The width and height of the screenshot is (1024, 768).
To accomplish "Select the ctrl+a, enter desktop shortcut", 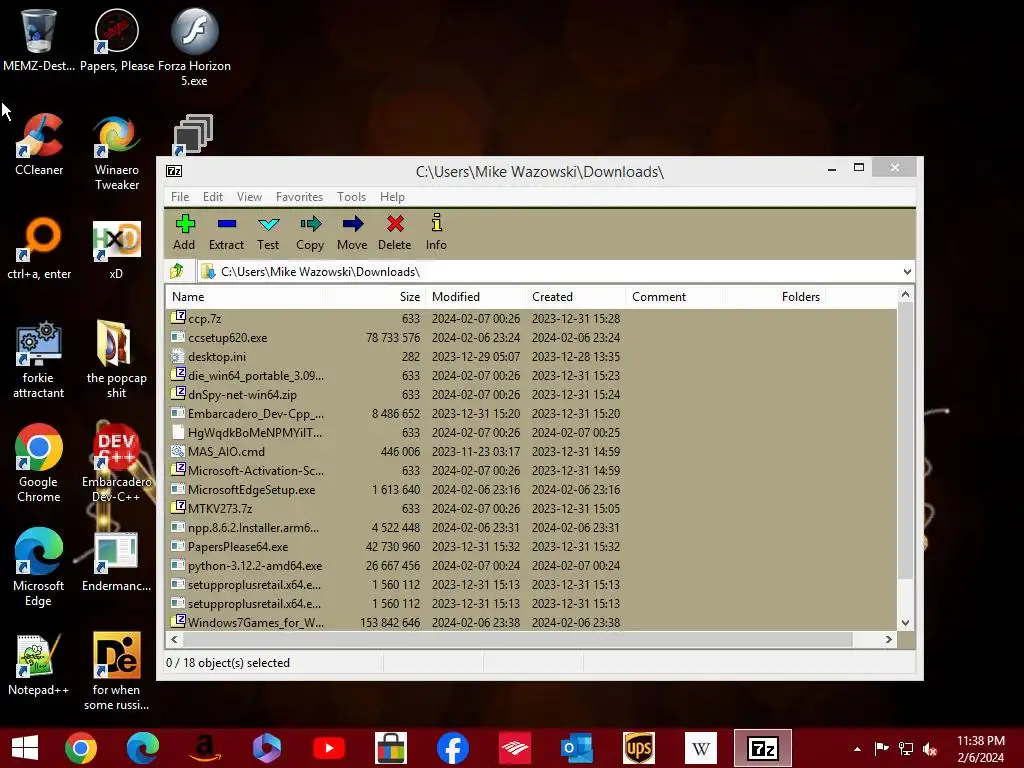I will [39, 249].
